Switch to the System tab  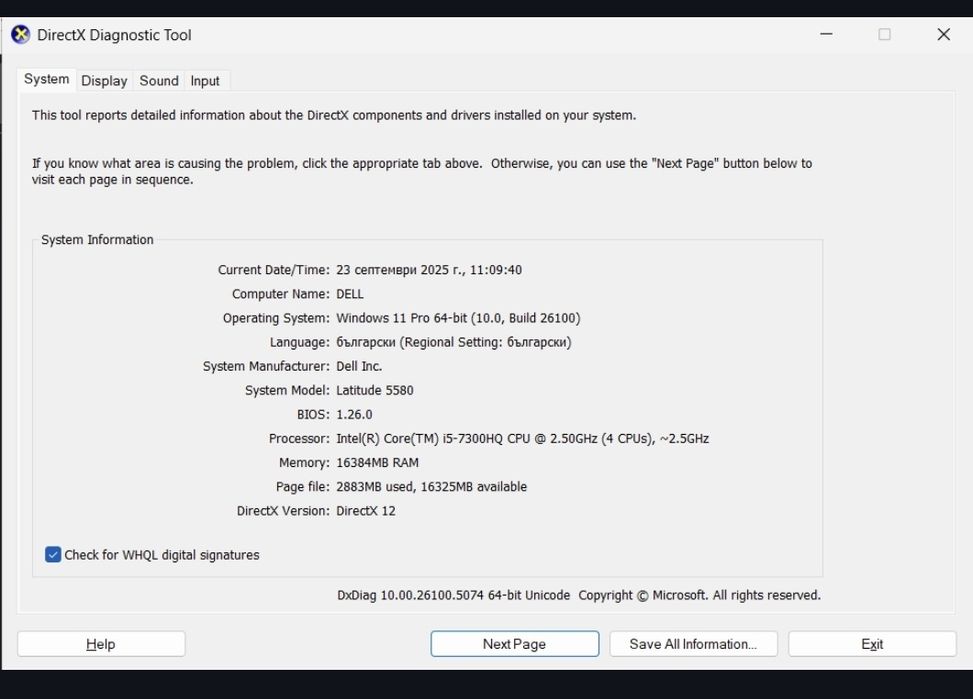click(47, 79)
